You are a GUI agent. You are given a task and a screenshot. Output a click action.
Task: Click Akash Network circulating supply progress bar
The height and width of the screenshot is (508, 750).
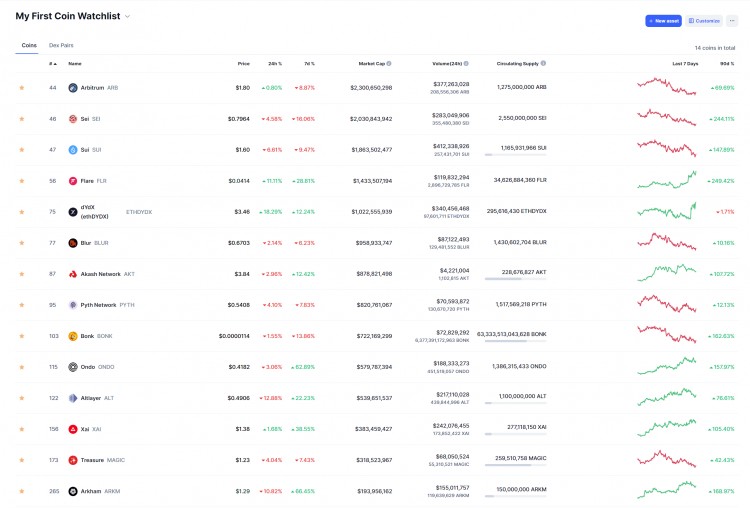tap(515, 278)
